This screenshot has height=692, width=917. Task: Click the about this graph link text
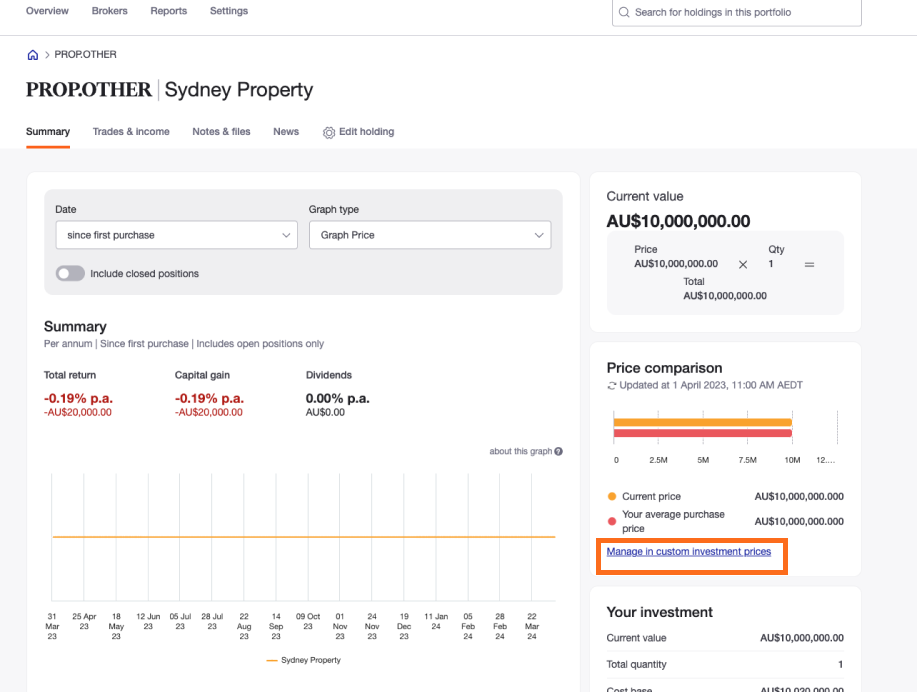click(520, 451)
